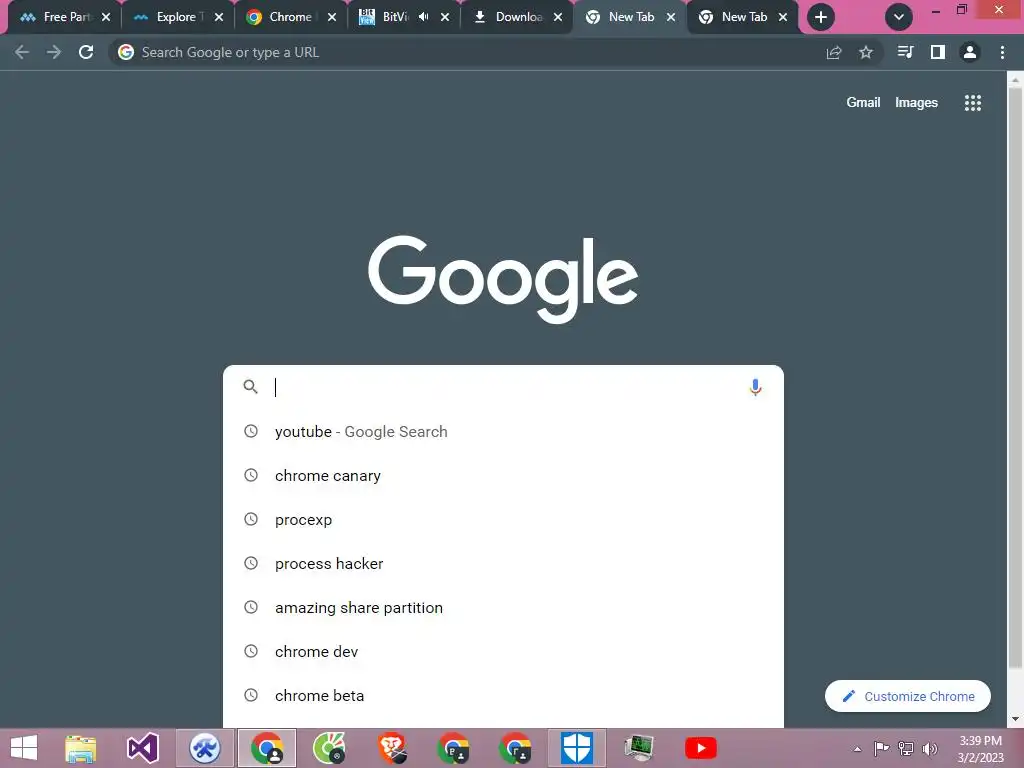This screenshot has height=768, width=1024.
Task: Open Google Images link
Action: [916, 103]
